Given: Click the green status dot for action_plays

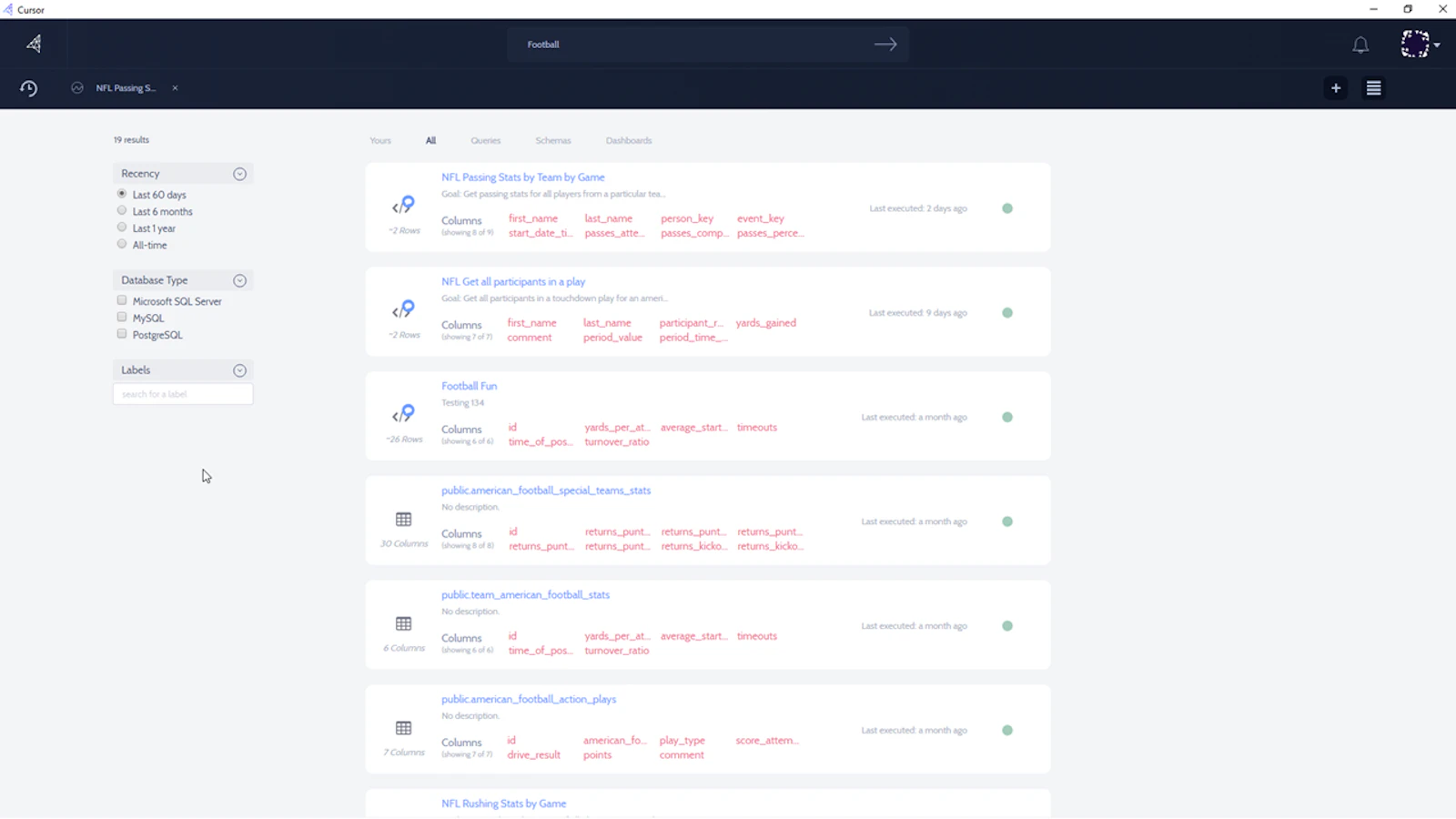Looking at the screenshot, I should (x=1007, y=731).
